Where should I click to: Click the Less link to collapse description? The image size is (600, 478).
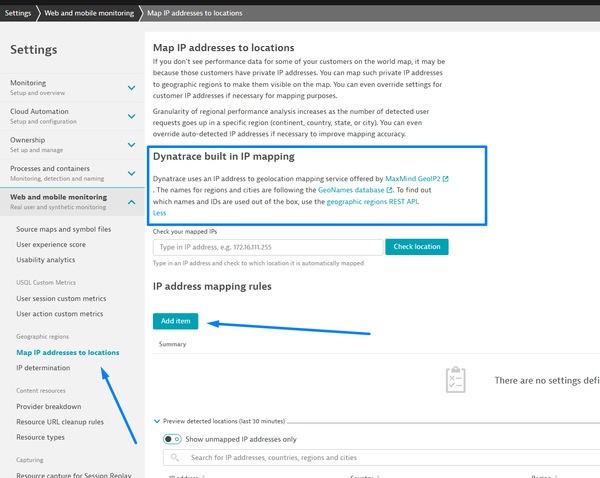[x=159, y=212]
